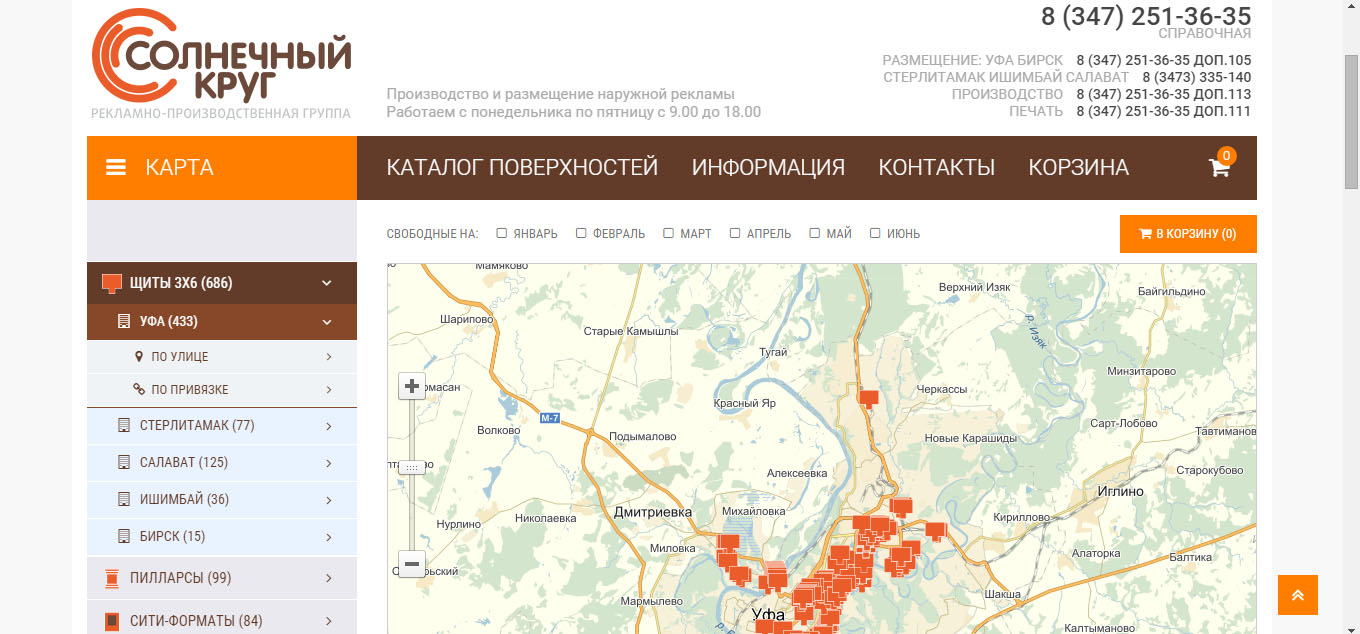Open the ИНФОРМАЦИЯ menu item

click(768, 168)
